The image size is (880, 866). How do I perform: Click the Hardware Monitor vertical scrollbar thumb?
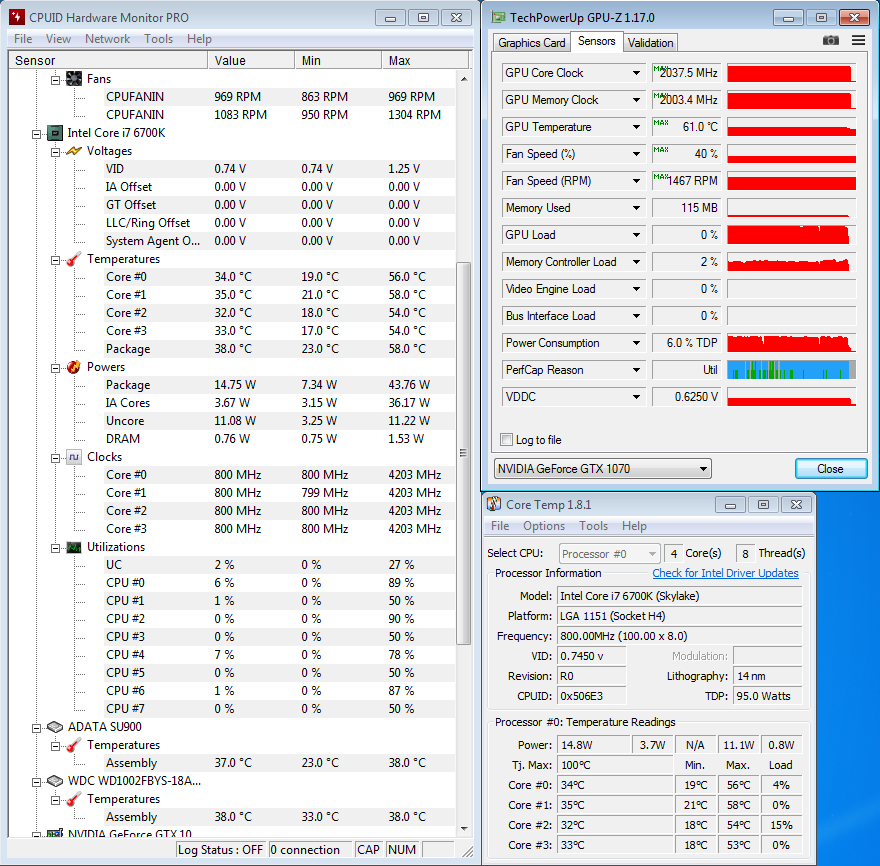click(x=464, y=453)
